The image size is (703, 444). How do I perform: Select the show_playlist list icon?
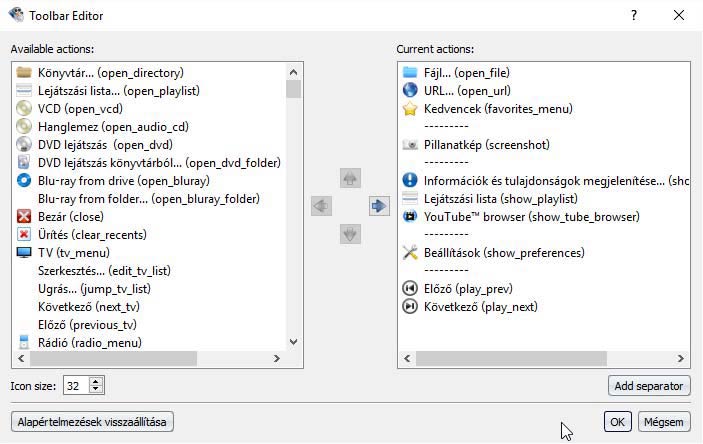pyautogui.click(x=410, y=199)
